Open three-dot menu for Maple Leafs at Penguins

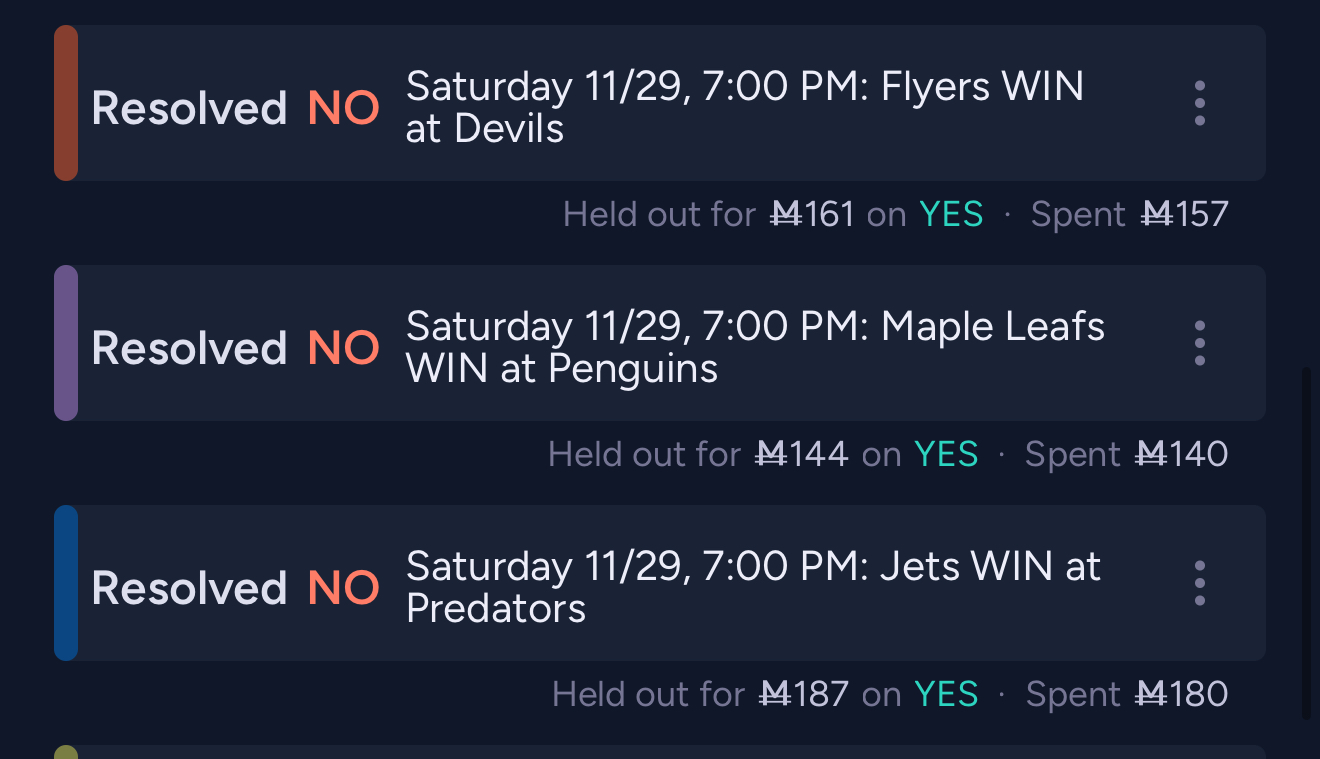click(1199, 343)
